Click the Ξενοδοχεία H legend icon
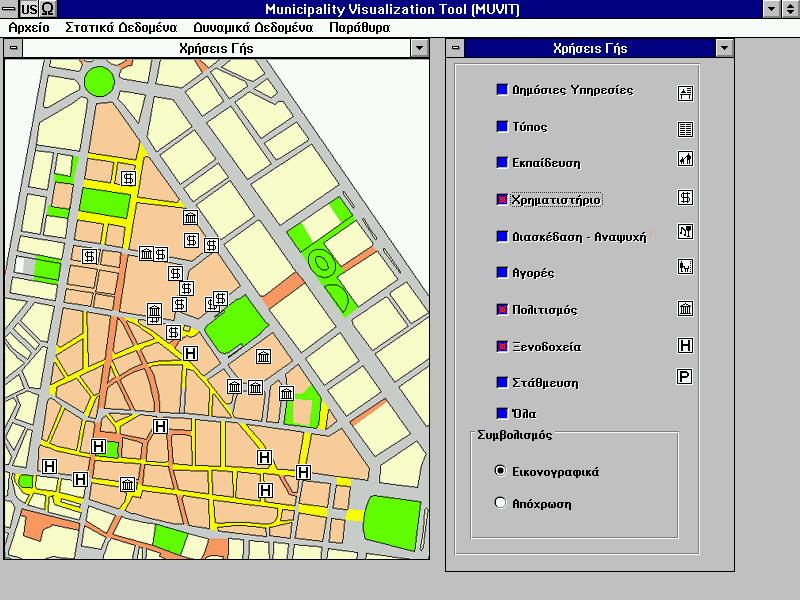This screenshot has height=600, width=800. coord(685,346)
